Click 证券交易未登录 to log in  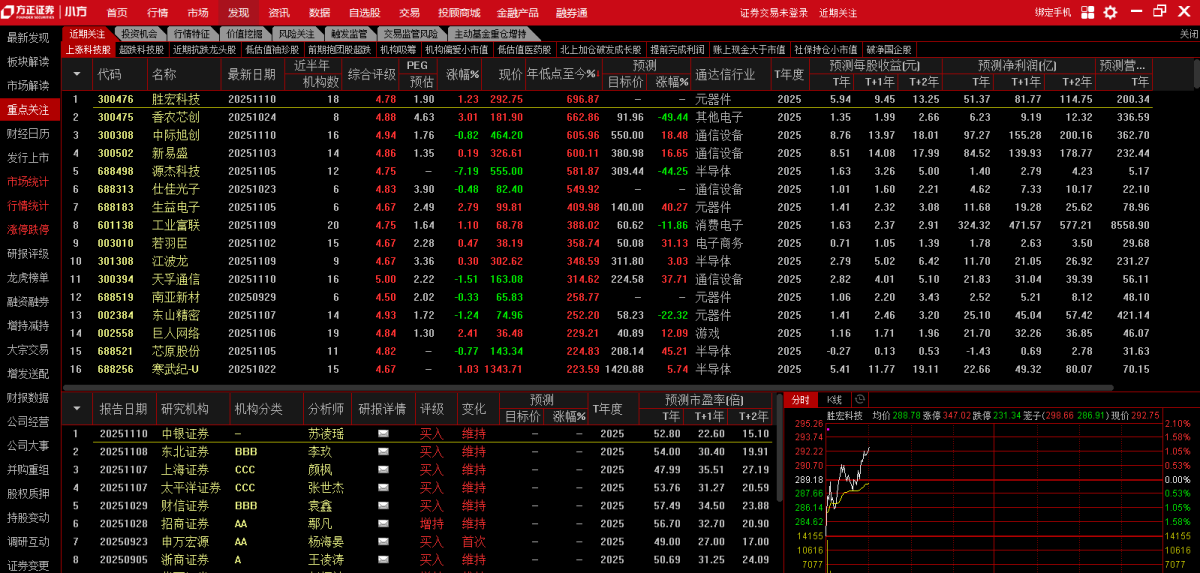pyautogui.click(x=773, y=13)
